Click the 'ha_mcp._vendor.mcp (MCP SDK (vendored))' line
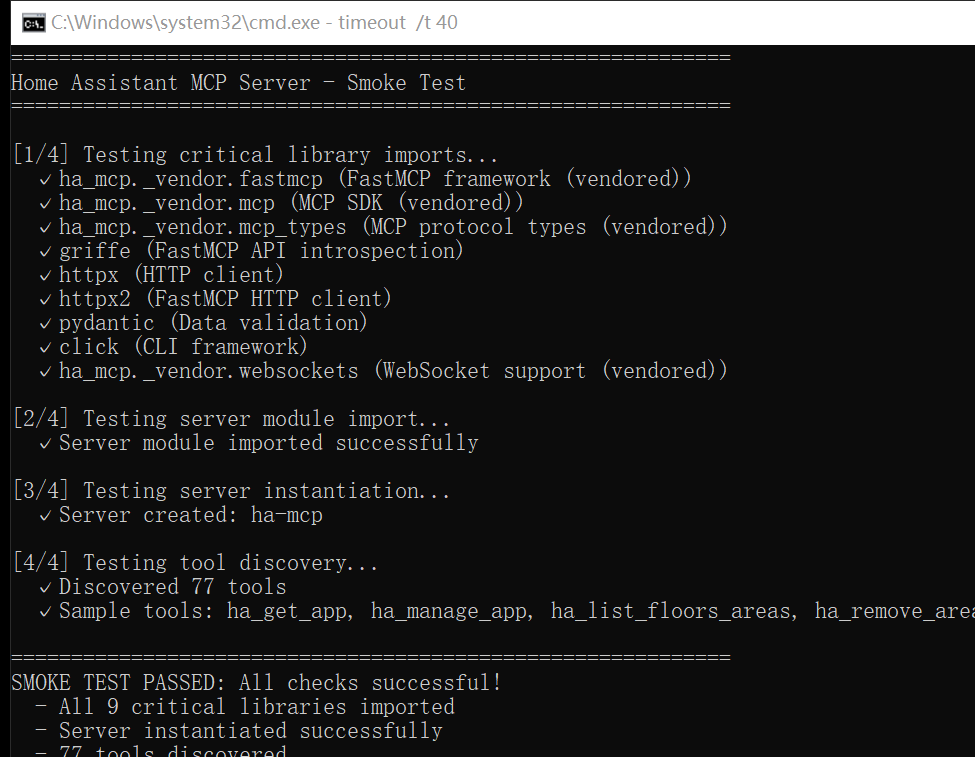This screenshot has height=757, width=975. pos(281,203)
